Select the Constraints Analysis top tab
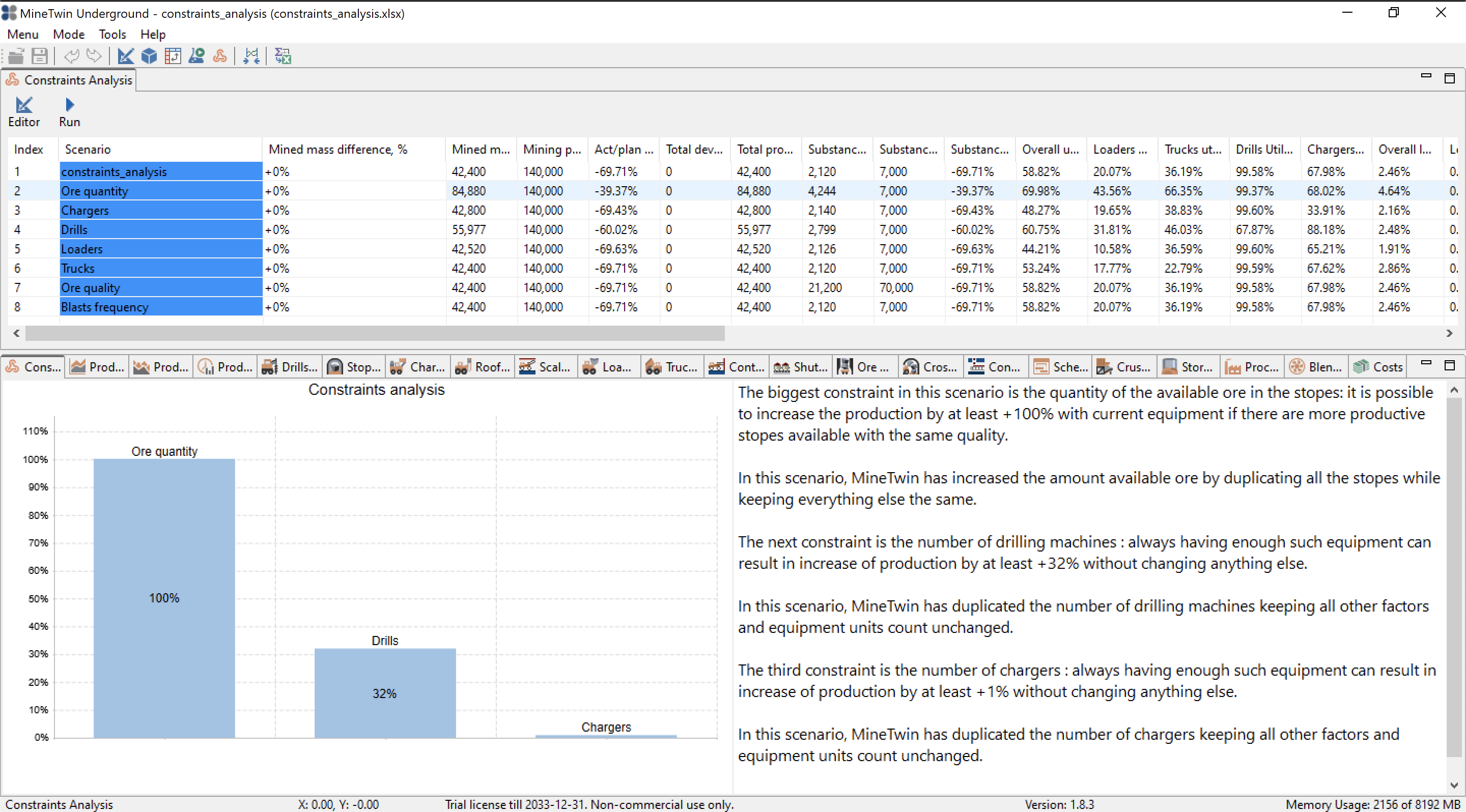This screenshot has width=1466, height=812. point(69,80)
